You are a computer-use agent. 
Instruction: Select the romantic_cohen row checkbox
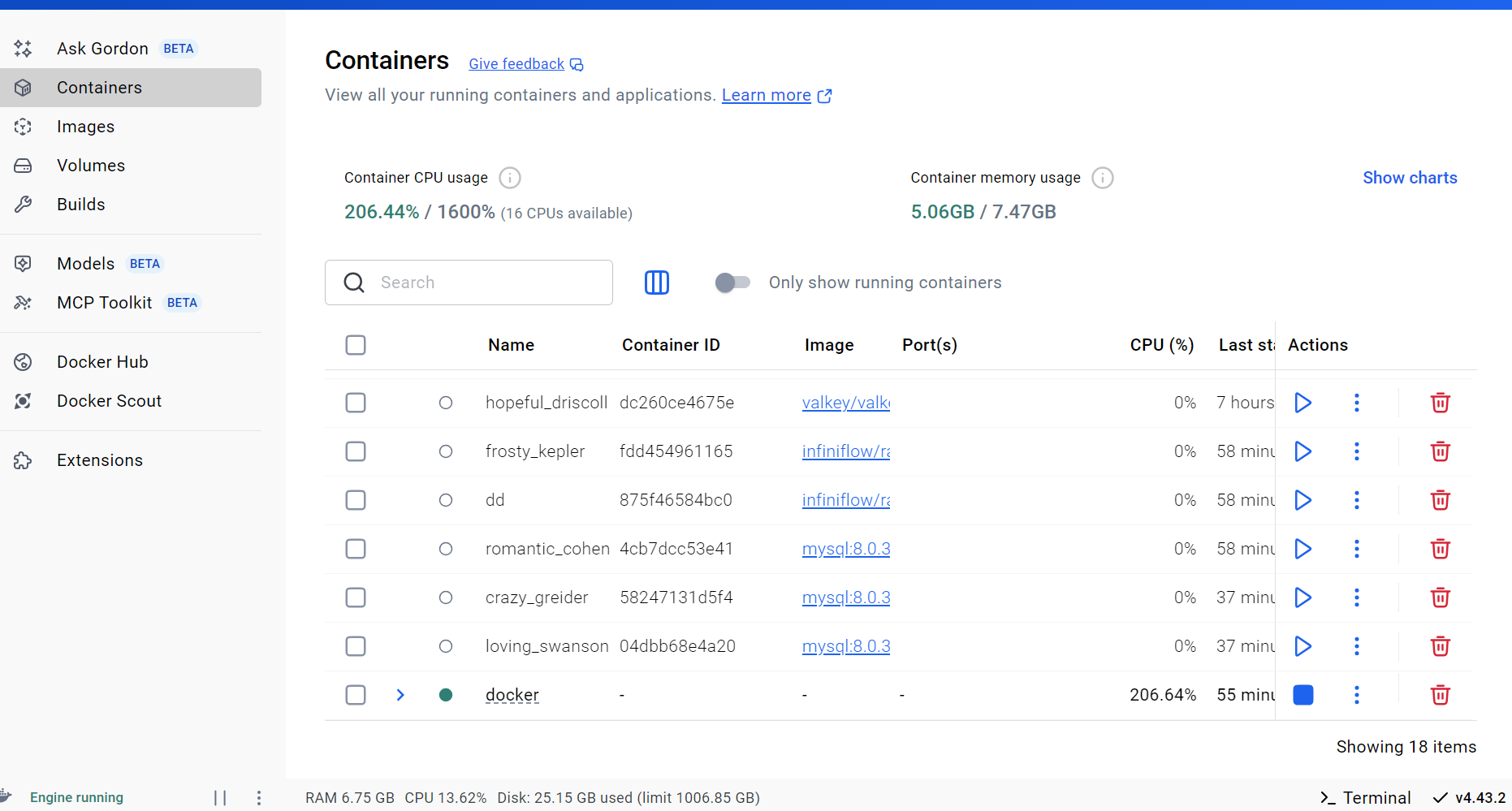[356, 549]
